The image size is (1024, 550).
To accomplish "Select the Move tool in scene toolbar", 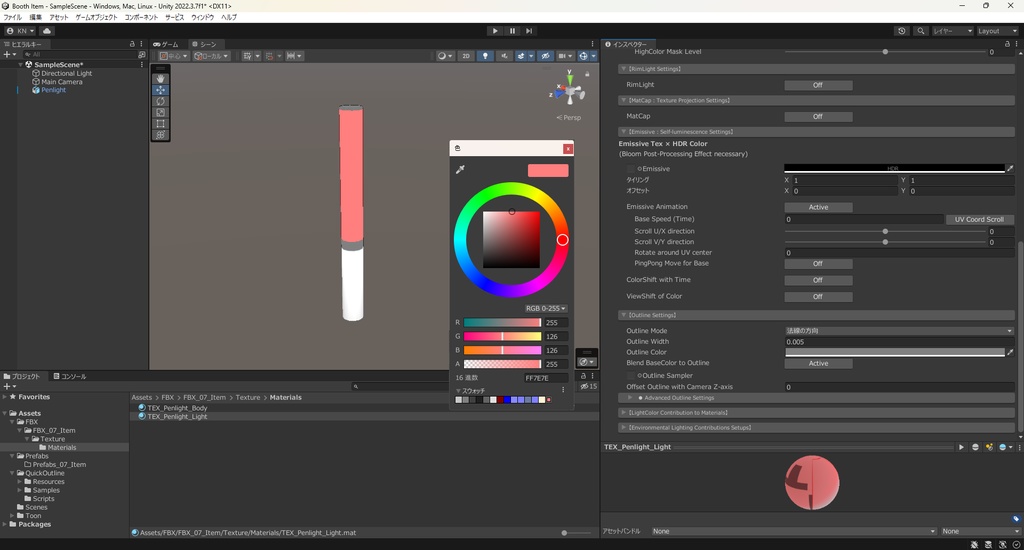I will (160, 89).
